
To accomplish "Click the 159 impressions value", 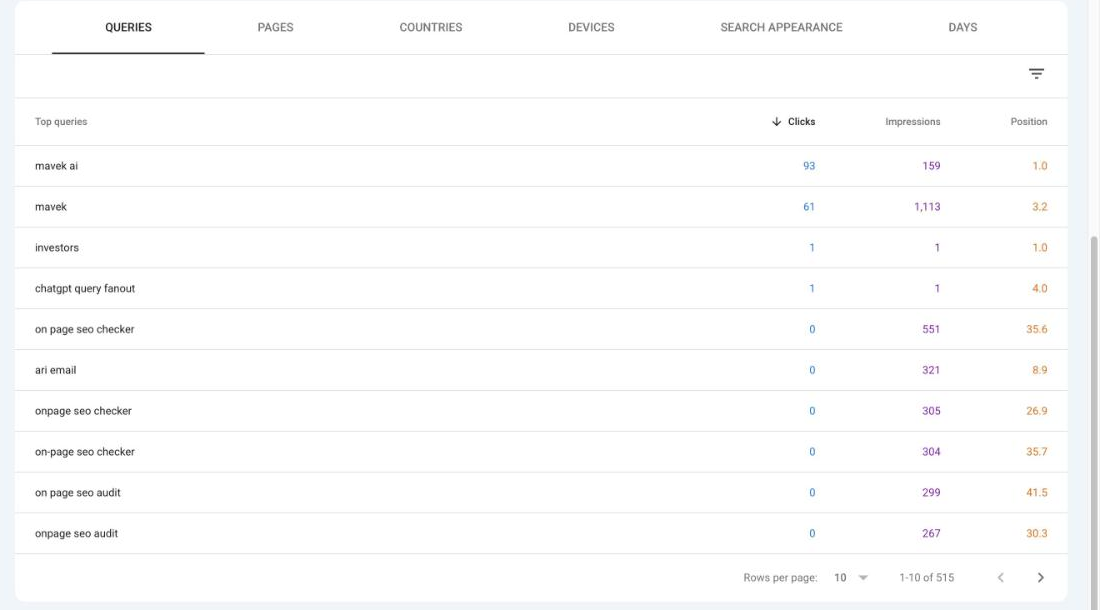I will click(x=931, y=166).
